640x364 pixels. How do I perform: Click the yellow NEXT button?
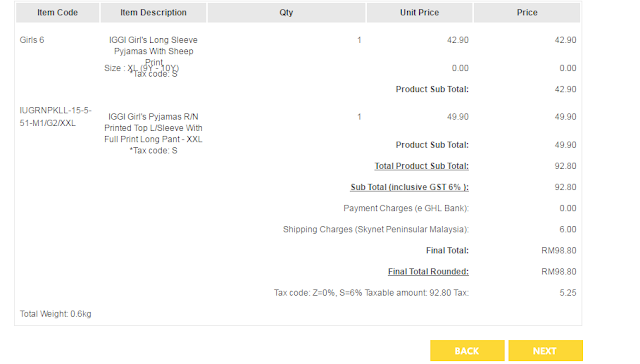(x=545, y=351)
